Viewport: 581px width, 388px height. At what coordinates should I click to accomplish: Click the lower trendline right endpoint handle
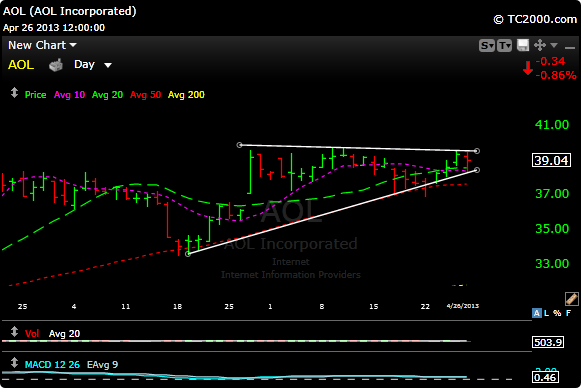click(477, 170)
